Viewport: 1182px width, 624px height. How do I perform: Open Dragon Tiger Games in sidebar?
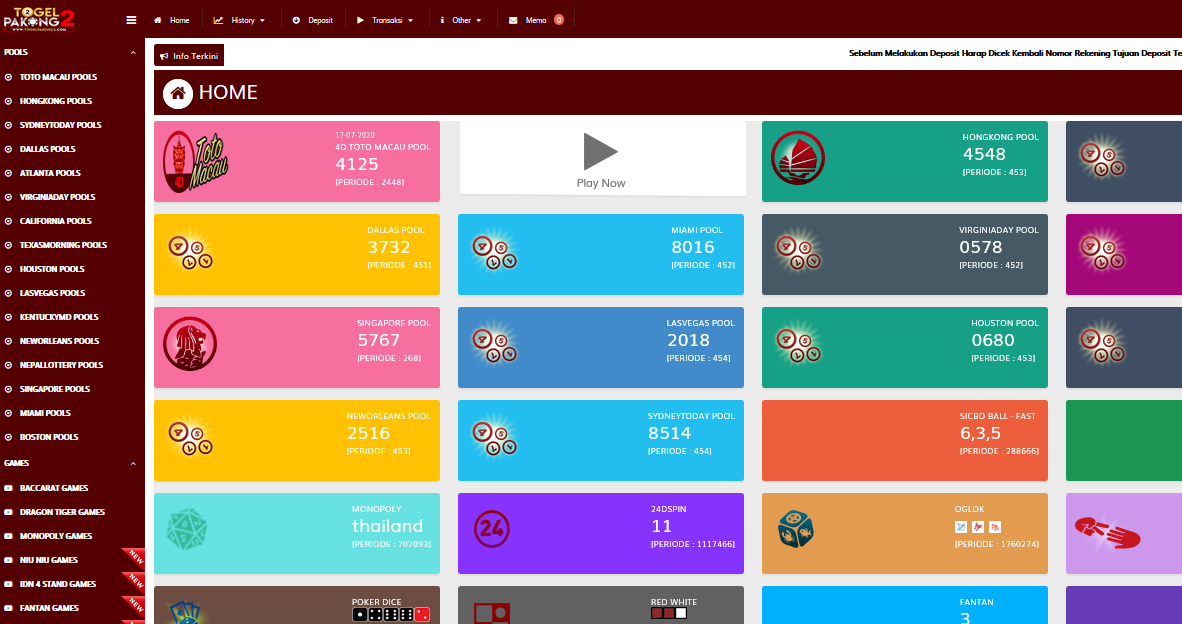click(x=62, y=512)
